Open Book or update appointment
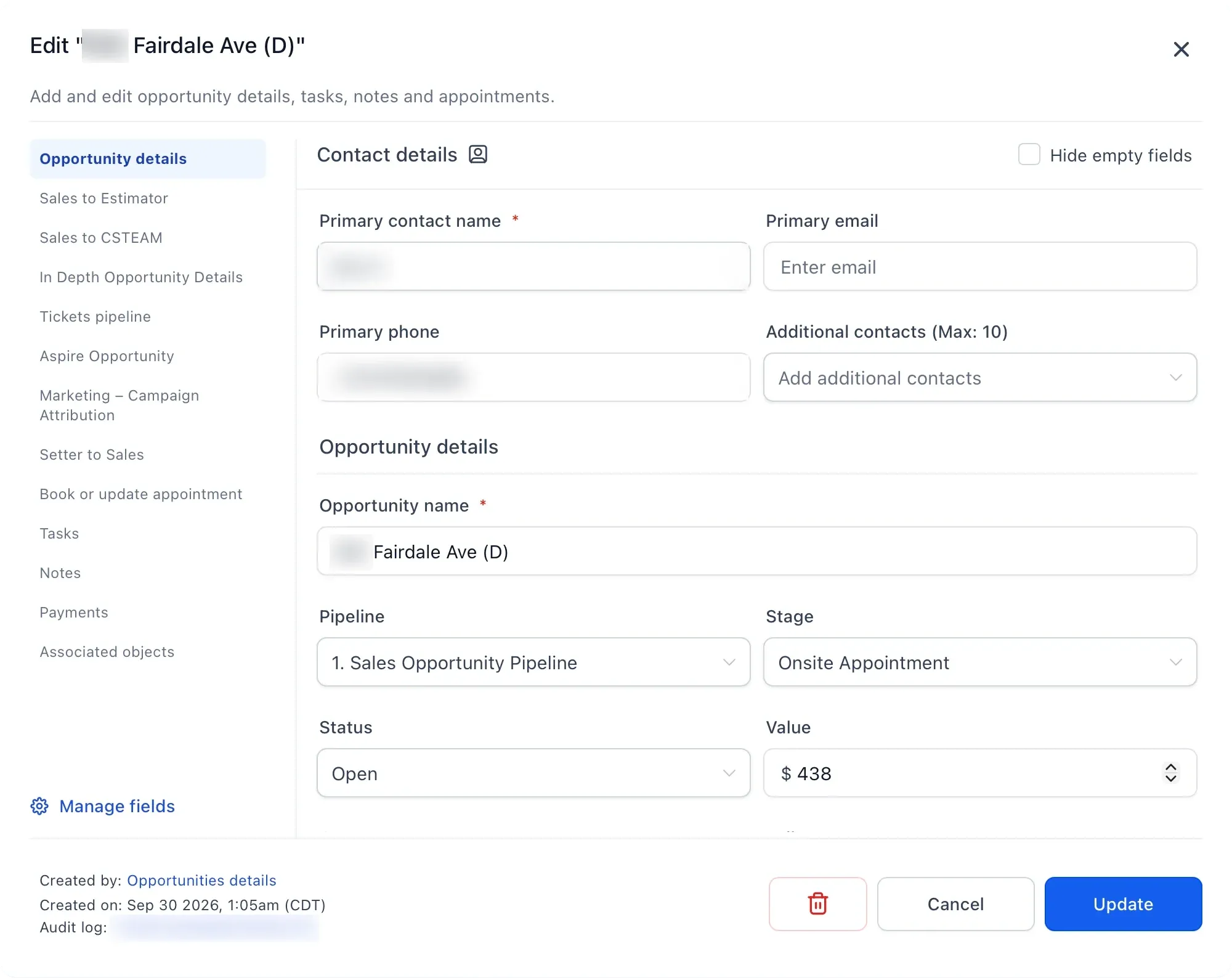The image size is (1232, 978). (141, 494)
